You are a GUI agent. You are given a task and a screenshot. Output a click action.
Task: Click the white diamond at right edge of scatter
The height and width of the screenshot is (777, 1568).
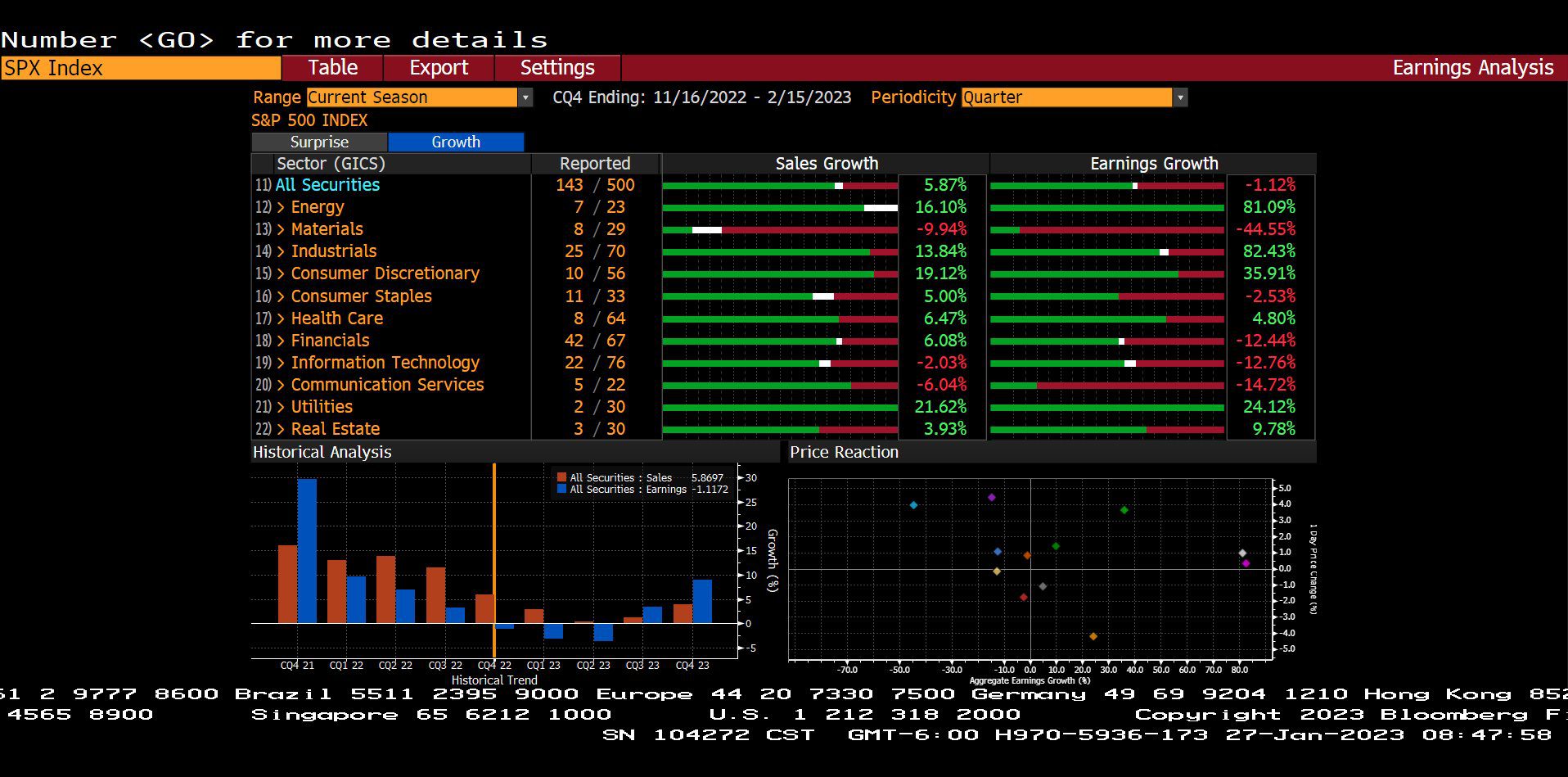coord(1242,553)
